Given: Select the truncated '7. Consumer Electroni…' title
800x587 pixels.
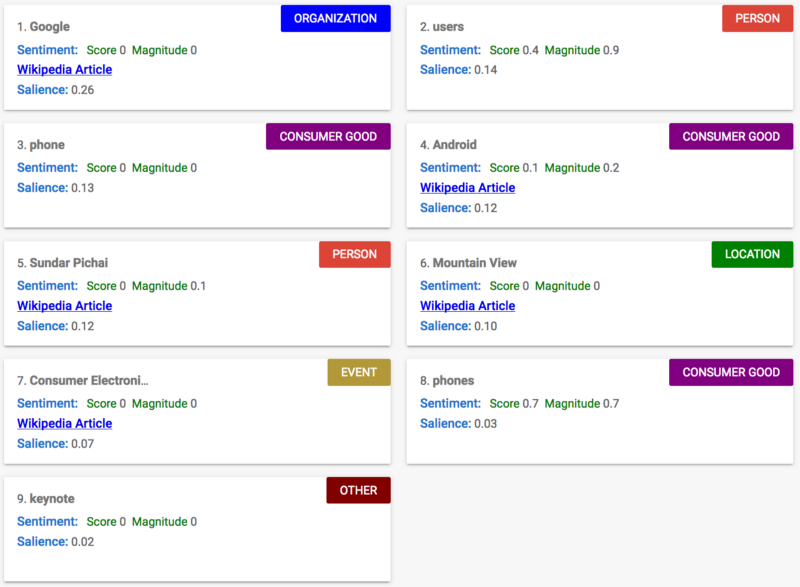Looking at the screenshot, I should [x=83, y=380].
